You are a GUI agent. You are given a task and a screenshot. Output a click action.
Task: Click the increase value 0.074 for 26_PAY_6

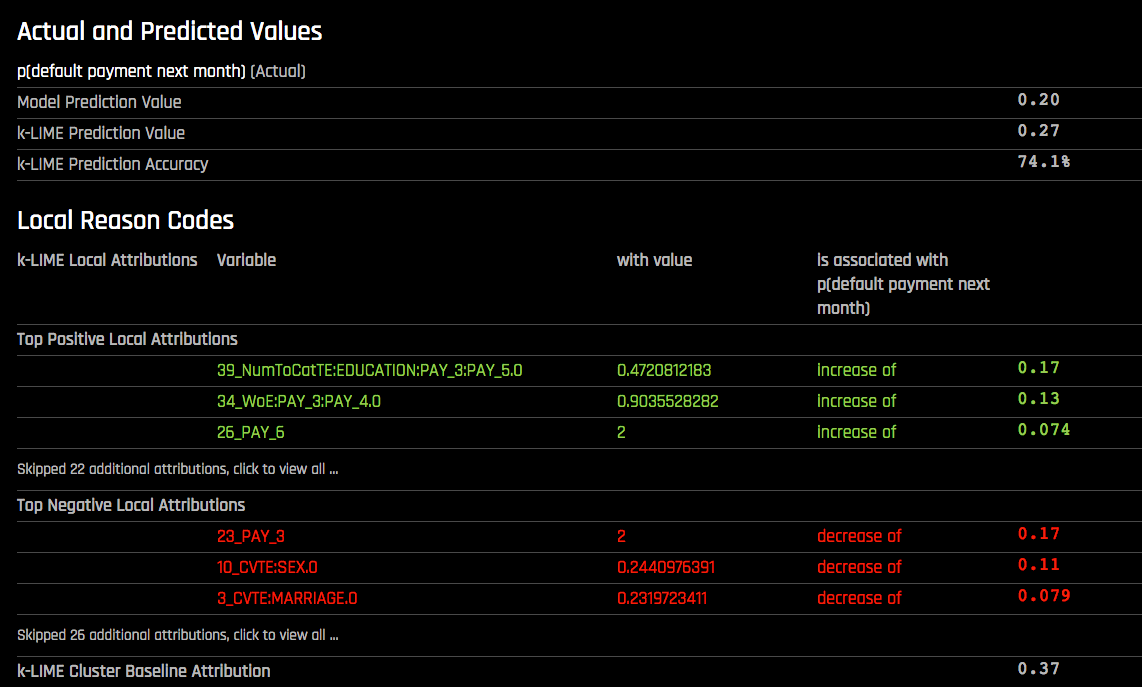[x=1044, y=430]
